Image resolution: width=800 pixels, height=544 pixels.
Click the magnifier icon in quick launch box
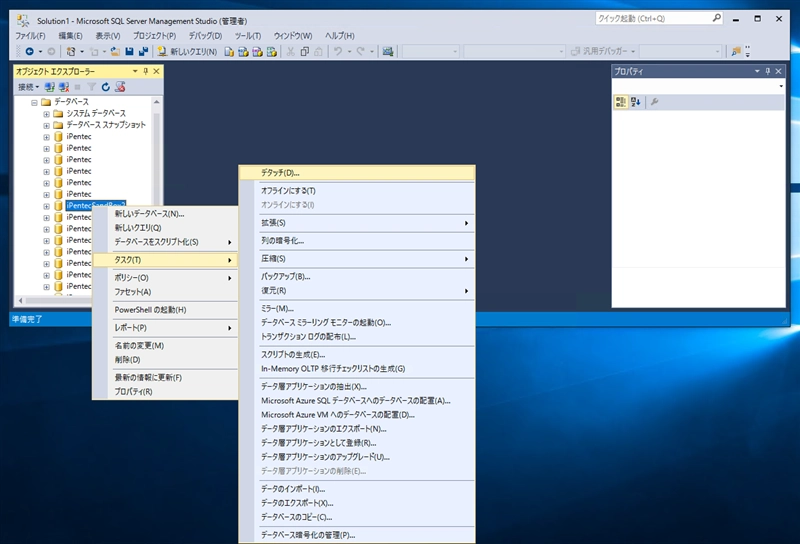716,18
